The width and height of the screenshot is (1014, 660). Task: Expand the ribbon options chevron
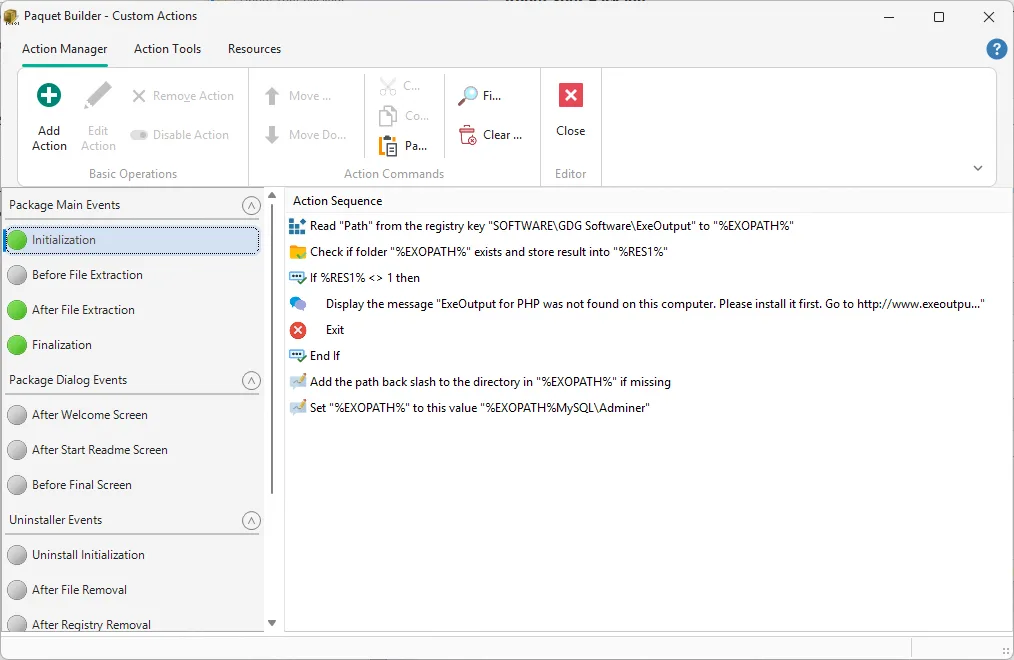(x=978, y=168)
